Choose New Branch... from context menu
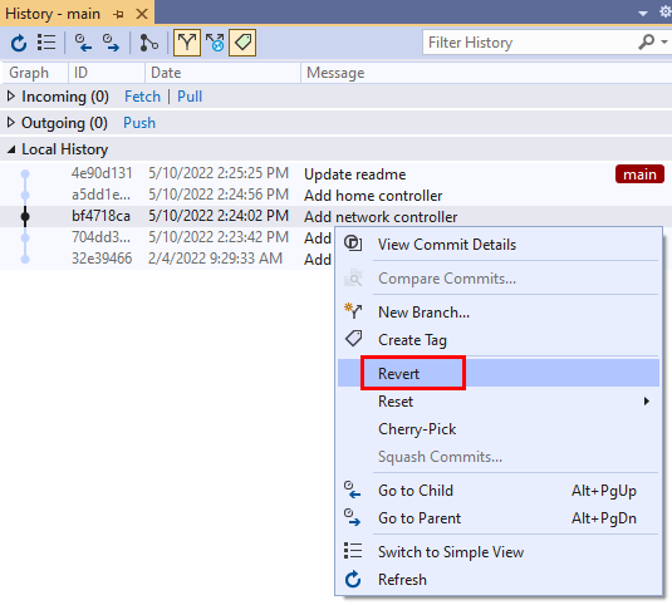 point(498,312)
